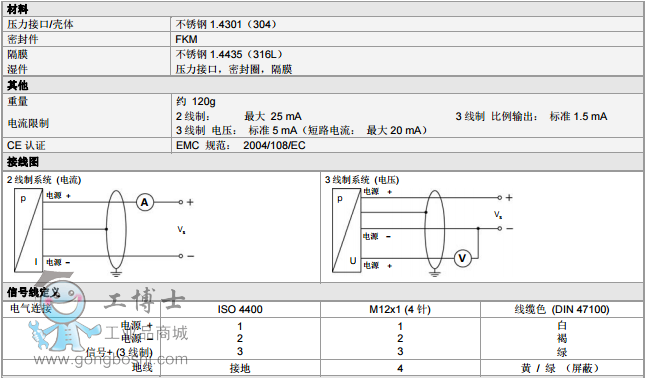Select the 3 线制 比例输出 标准 1.5 mA text
Viewport: 645px width, 378px height.
(531, 116)
